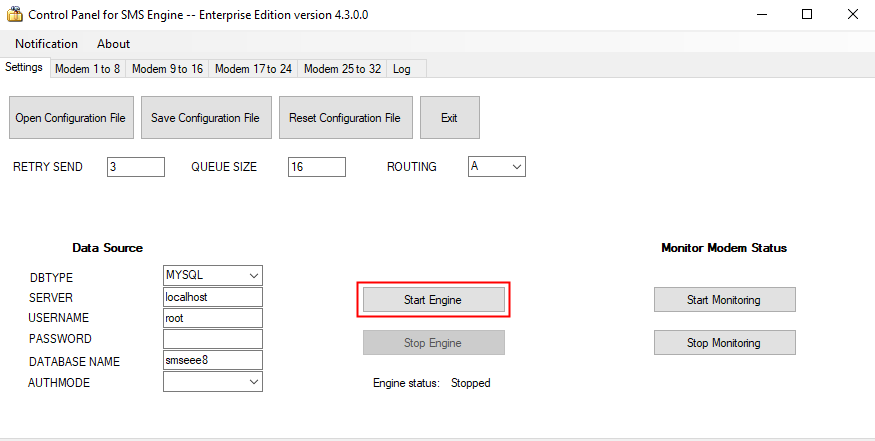Click Open Configuration File button

point(70,118)
